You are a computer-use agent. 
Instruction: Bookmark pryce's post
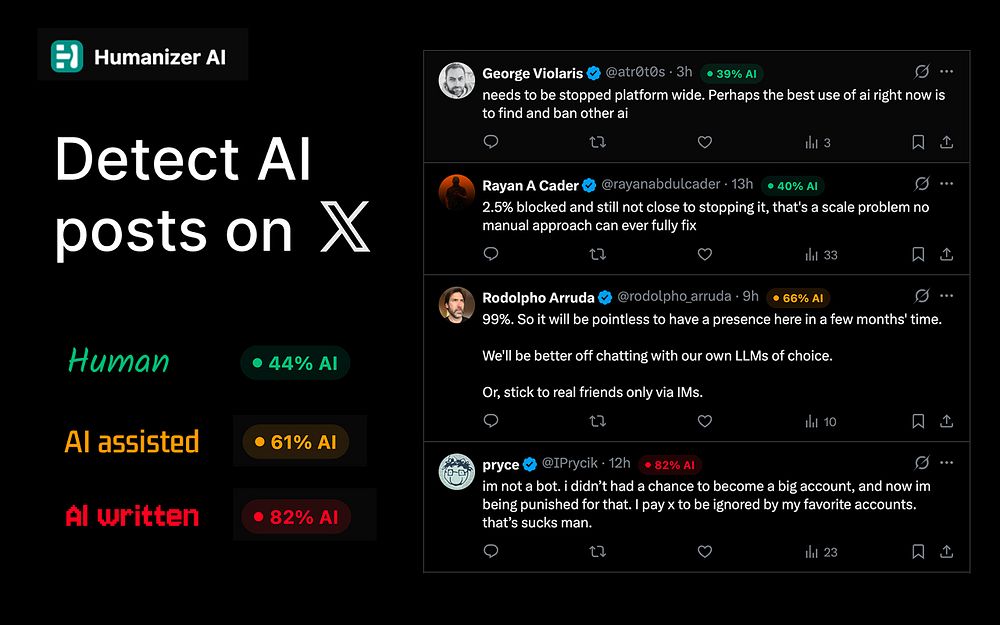click(x=918, y=552)
